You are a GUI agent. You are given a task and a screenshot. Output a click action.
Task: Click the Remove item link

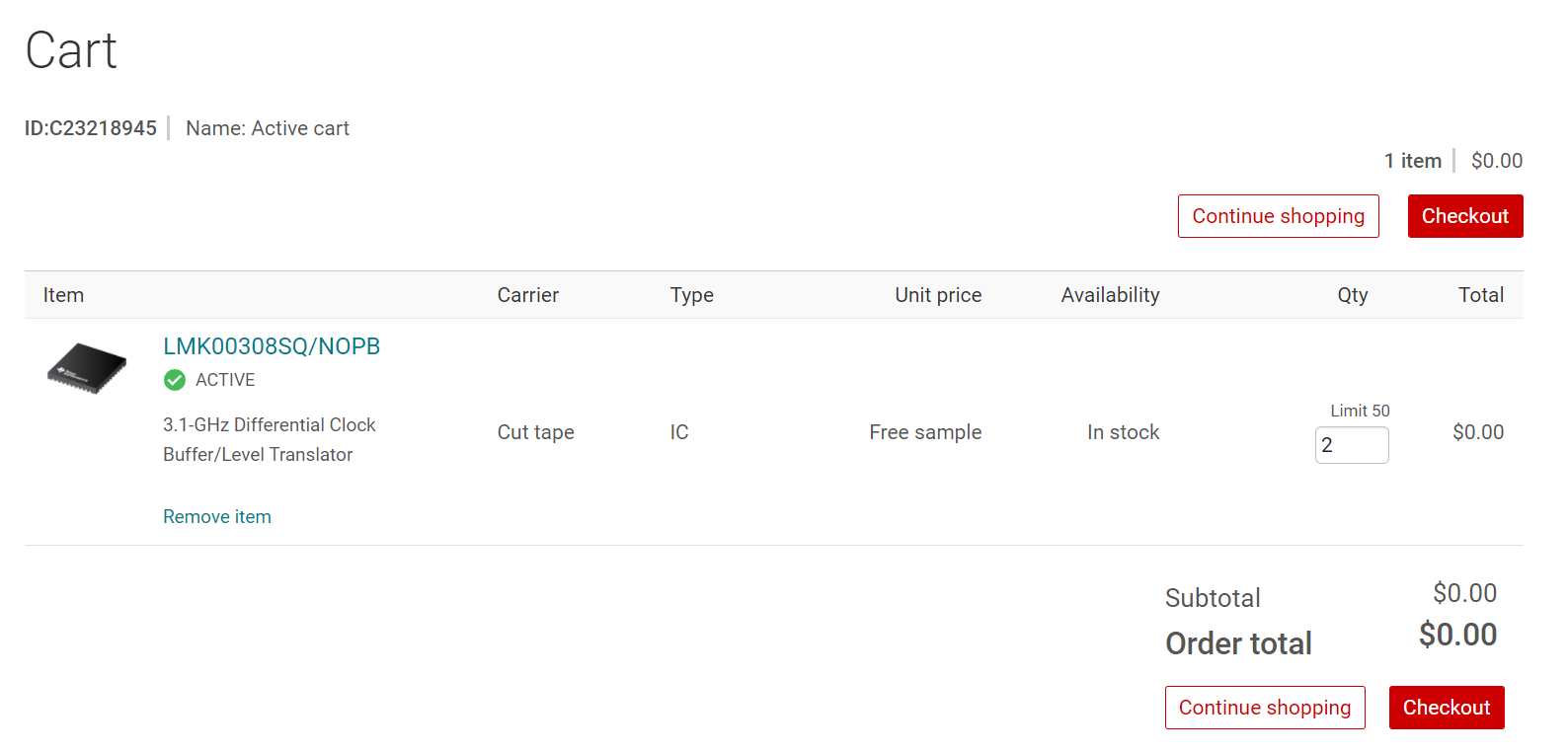217,517
